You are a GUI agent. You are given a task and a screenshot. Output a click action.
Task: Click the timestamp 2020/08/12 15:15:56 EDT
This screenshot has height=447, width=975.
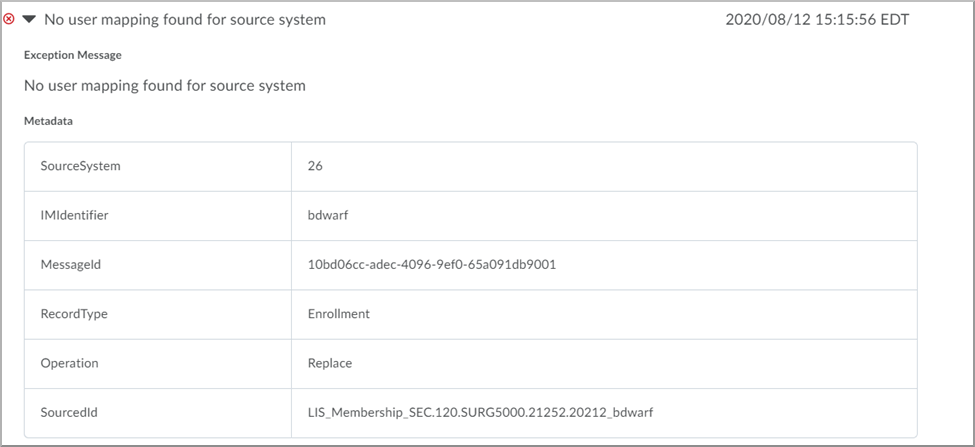[817, 19]
